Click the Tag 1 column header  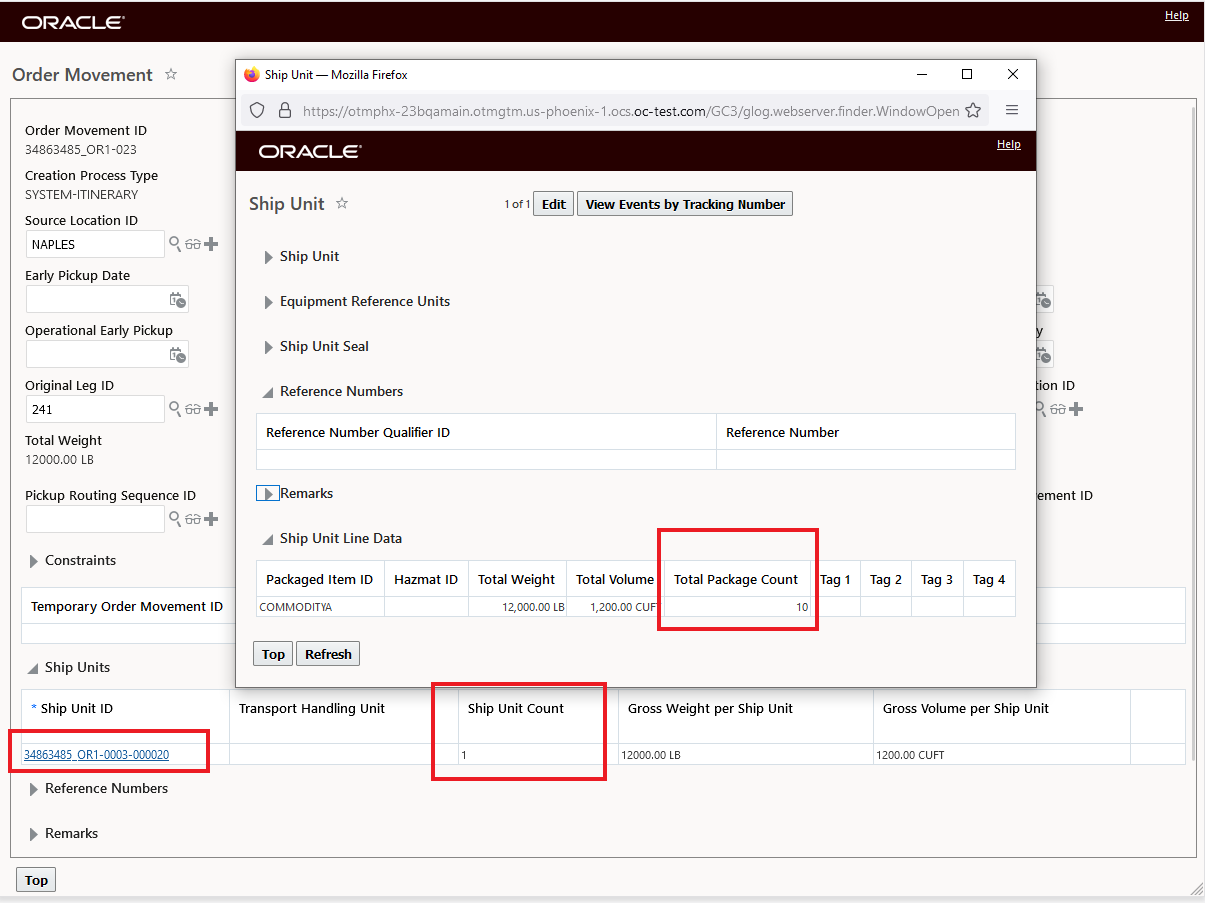(835, 579)
